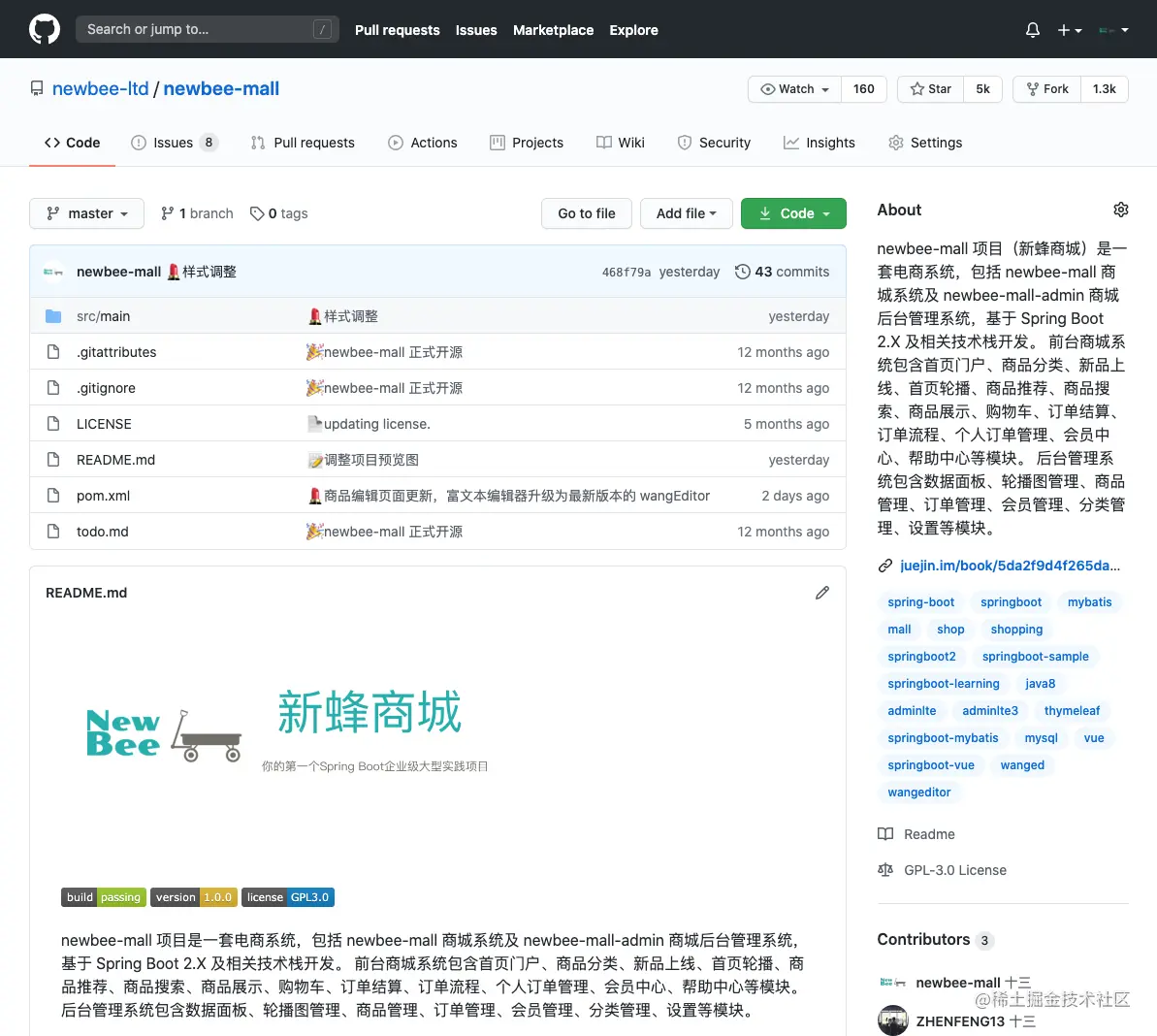Screen dimensions: 1157x1036
Task: Open the .gitignore file
Action: click(107, 388)
